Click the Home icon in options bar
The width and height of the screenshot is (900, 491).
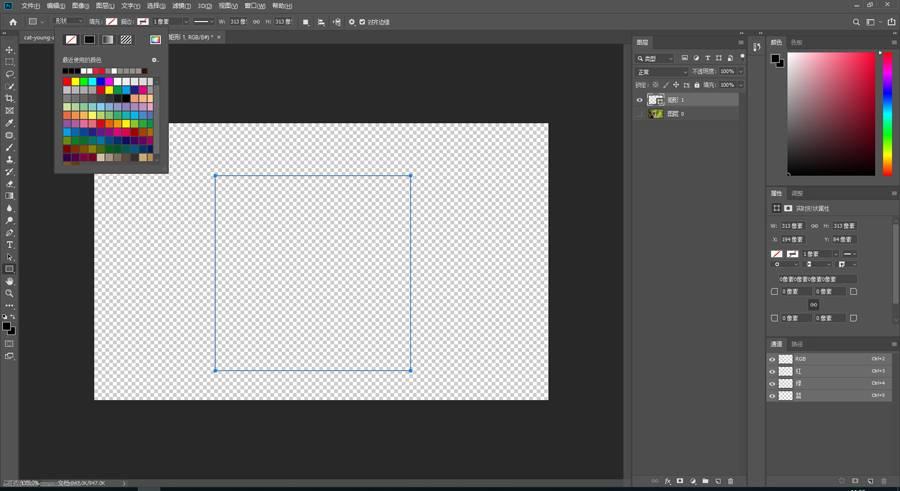click(x=12, y=21)
